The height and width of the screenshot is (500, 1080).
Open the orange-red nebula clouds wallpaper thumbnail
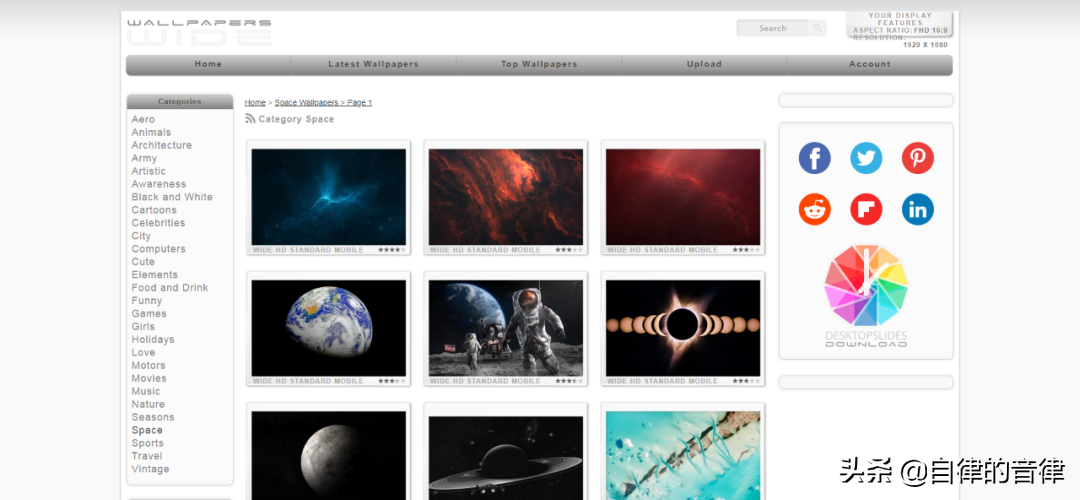pyautogui.click(x=506, y=197)
